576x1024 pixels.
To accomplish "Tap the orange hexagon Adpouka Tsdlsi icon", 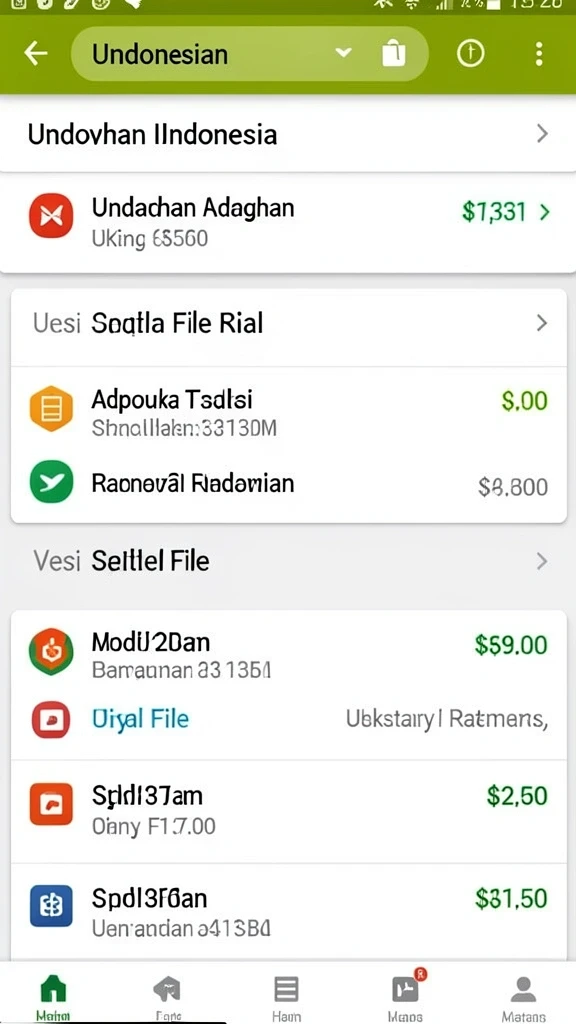I will (51, 409).
